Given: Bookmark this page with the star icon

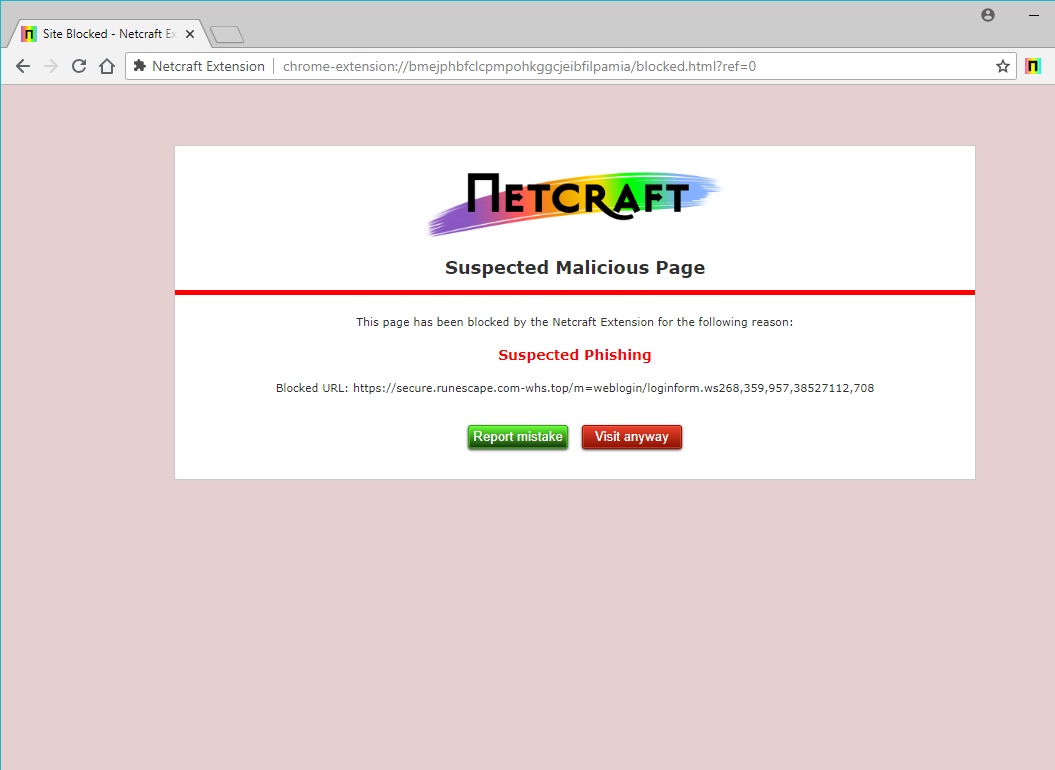Looking at the screenshot, I should pyautogui.click(x=1003, y=66).
